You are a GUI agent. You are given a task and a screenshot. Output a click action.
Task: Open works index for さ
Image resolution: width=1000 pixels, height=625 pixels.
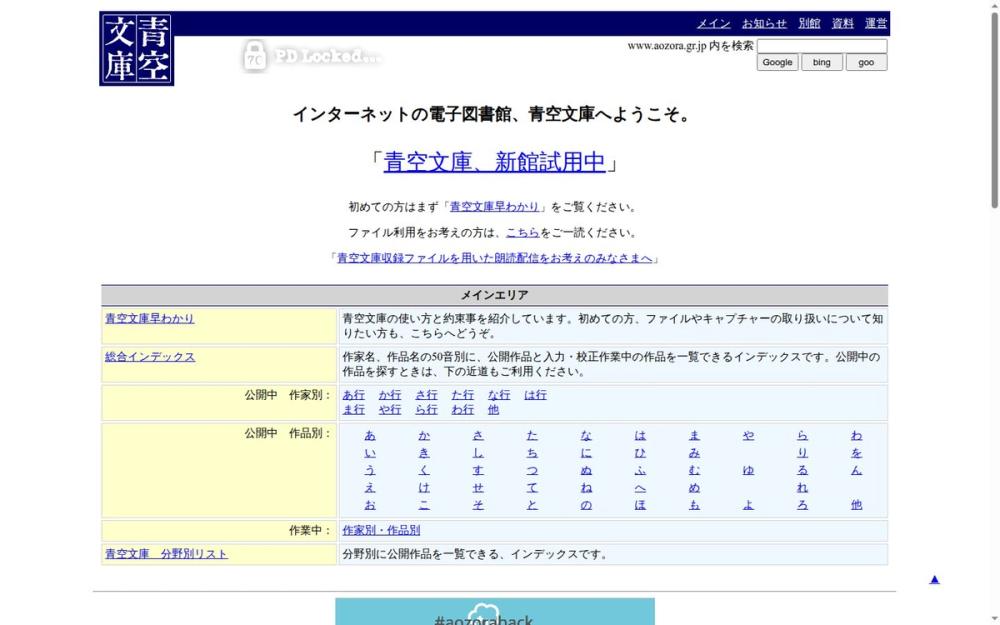478,436
